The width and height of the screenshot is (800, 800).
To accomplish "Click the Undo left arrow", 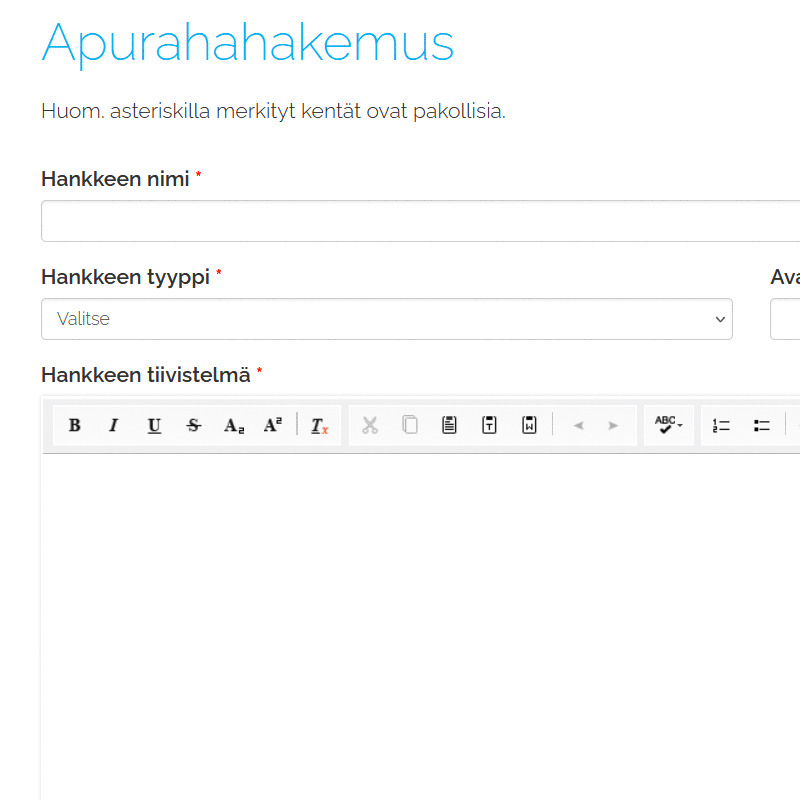I will pyautogui.click(x=578, y=425).
